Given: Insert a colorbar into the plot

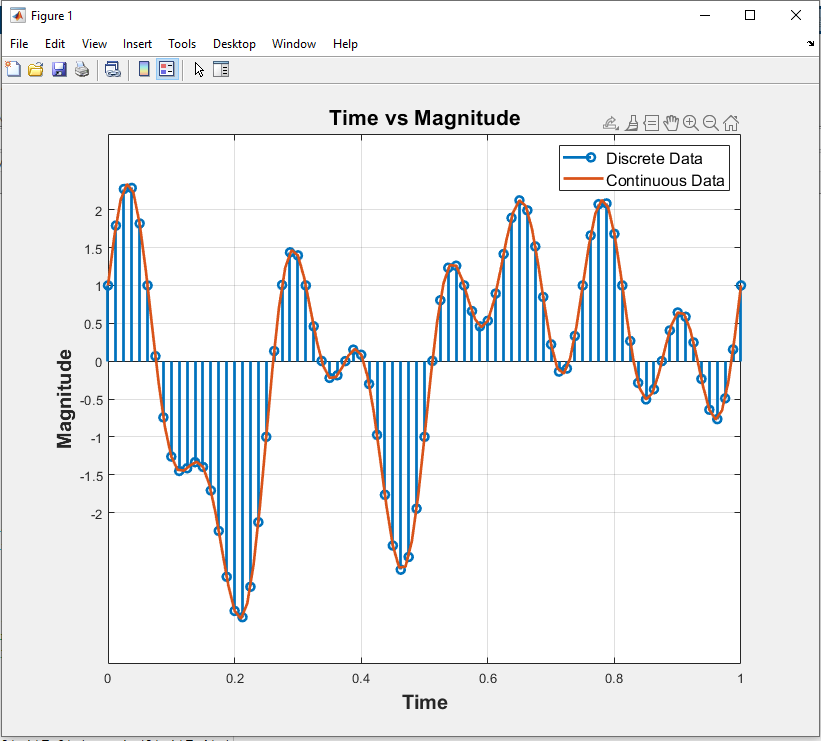Looking at the screenshot, I should click(143, 69).
